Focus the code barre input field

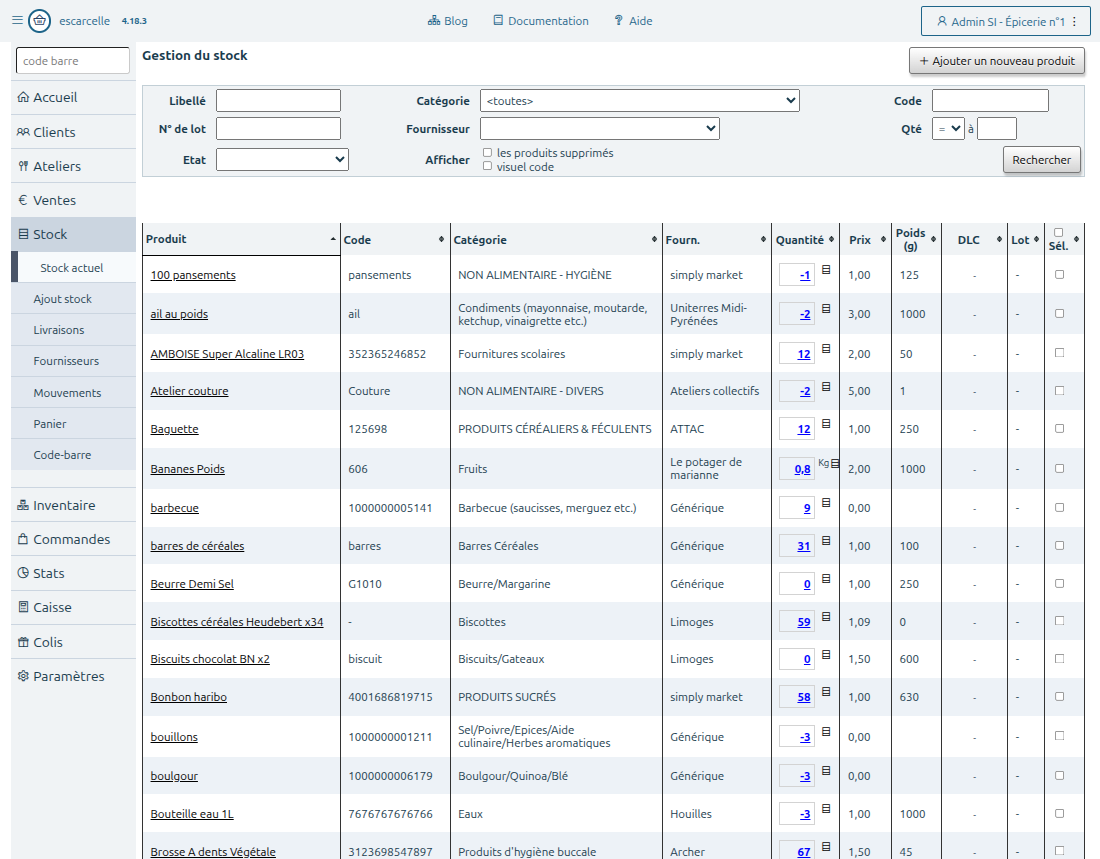click(73, 60)
